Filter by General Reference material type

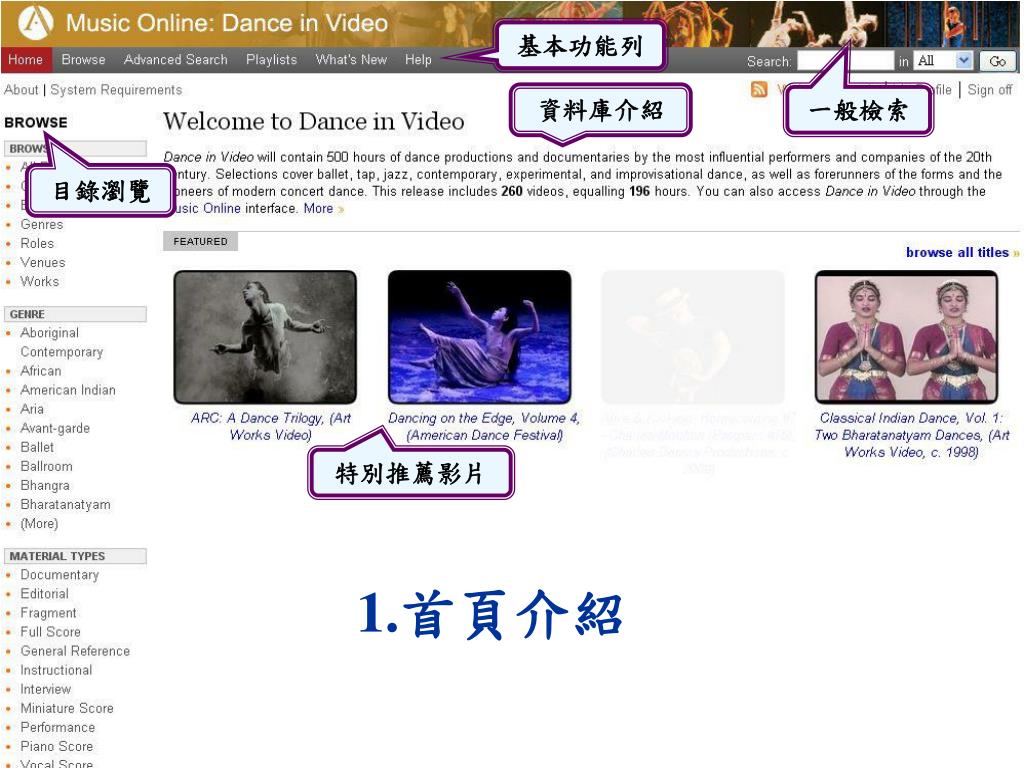point(75,651)
